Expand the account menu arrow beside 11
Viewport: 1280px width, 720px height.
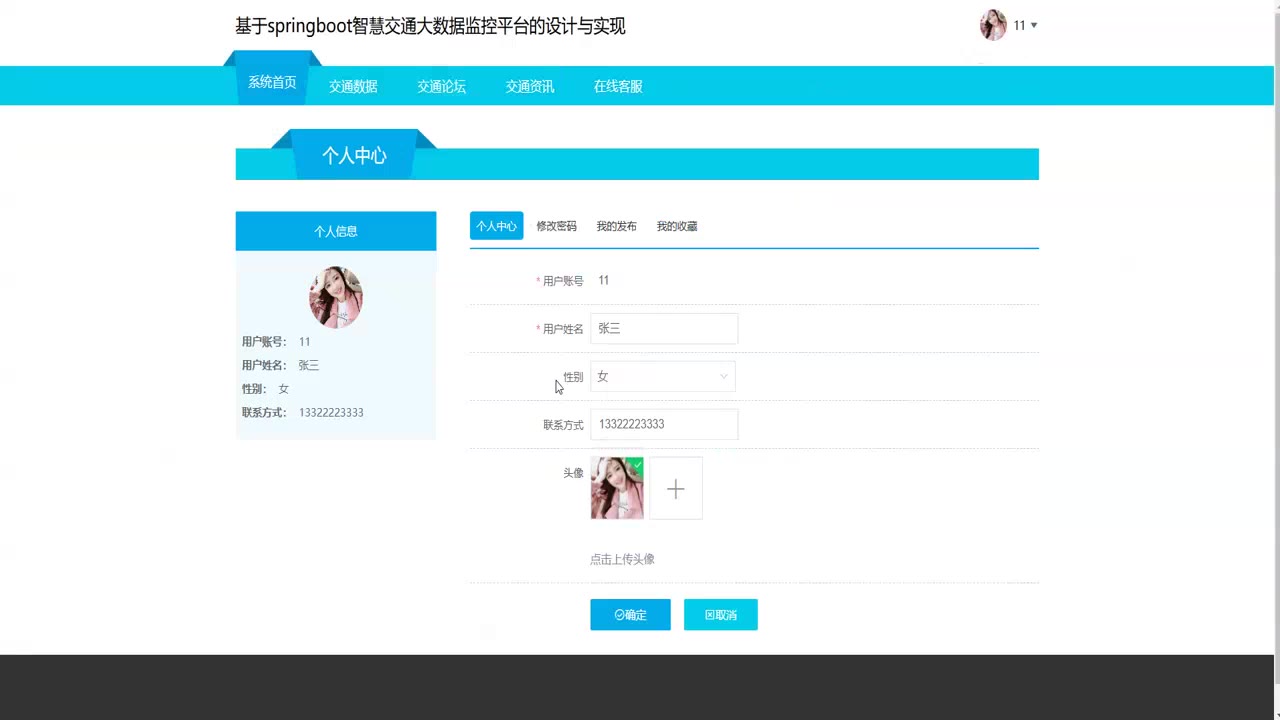click(1034, 26)
